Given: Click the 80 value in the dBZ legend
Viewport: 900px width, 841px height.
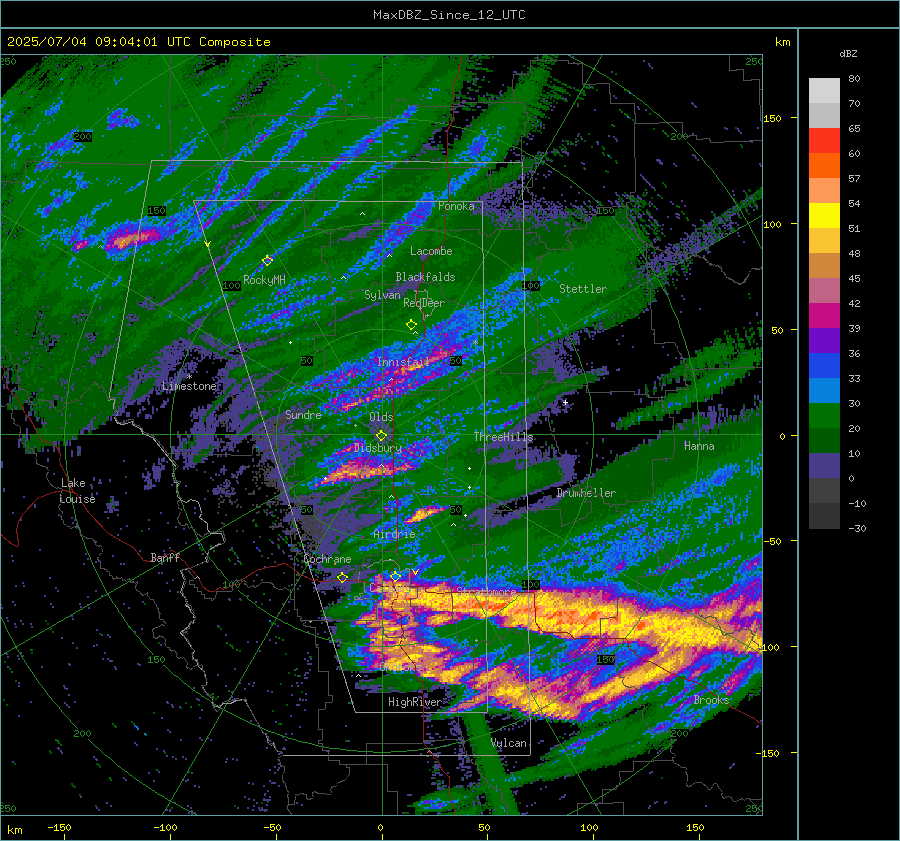Looking at the screenshot, I should point(854,79).
